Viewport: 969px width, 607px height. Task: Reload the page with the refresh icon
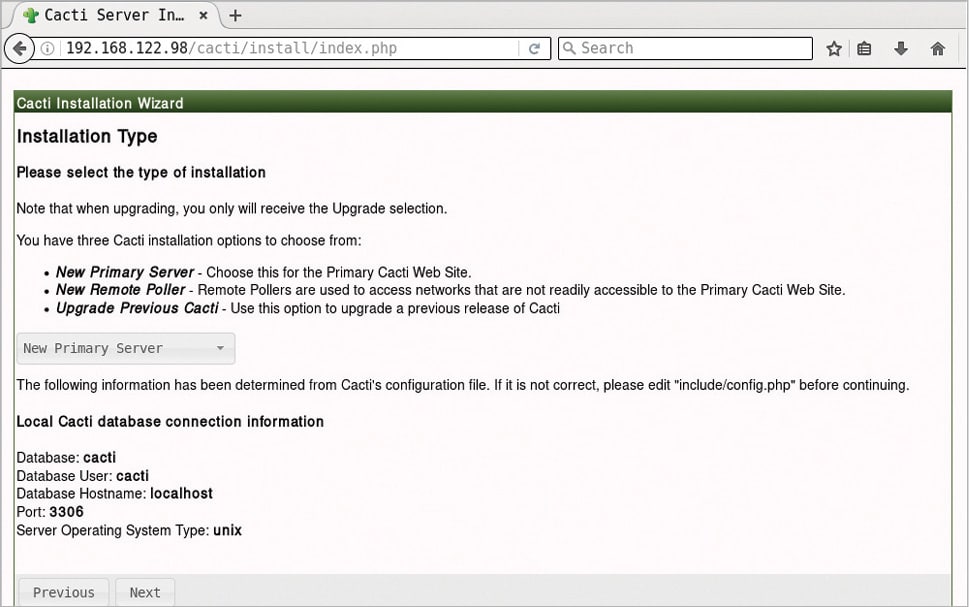tap(535, 48)
